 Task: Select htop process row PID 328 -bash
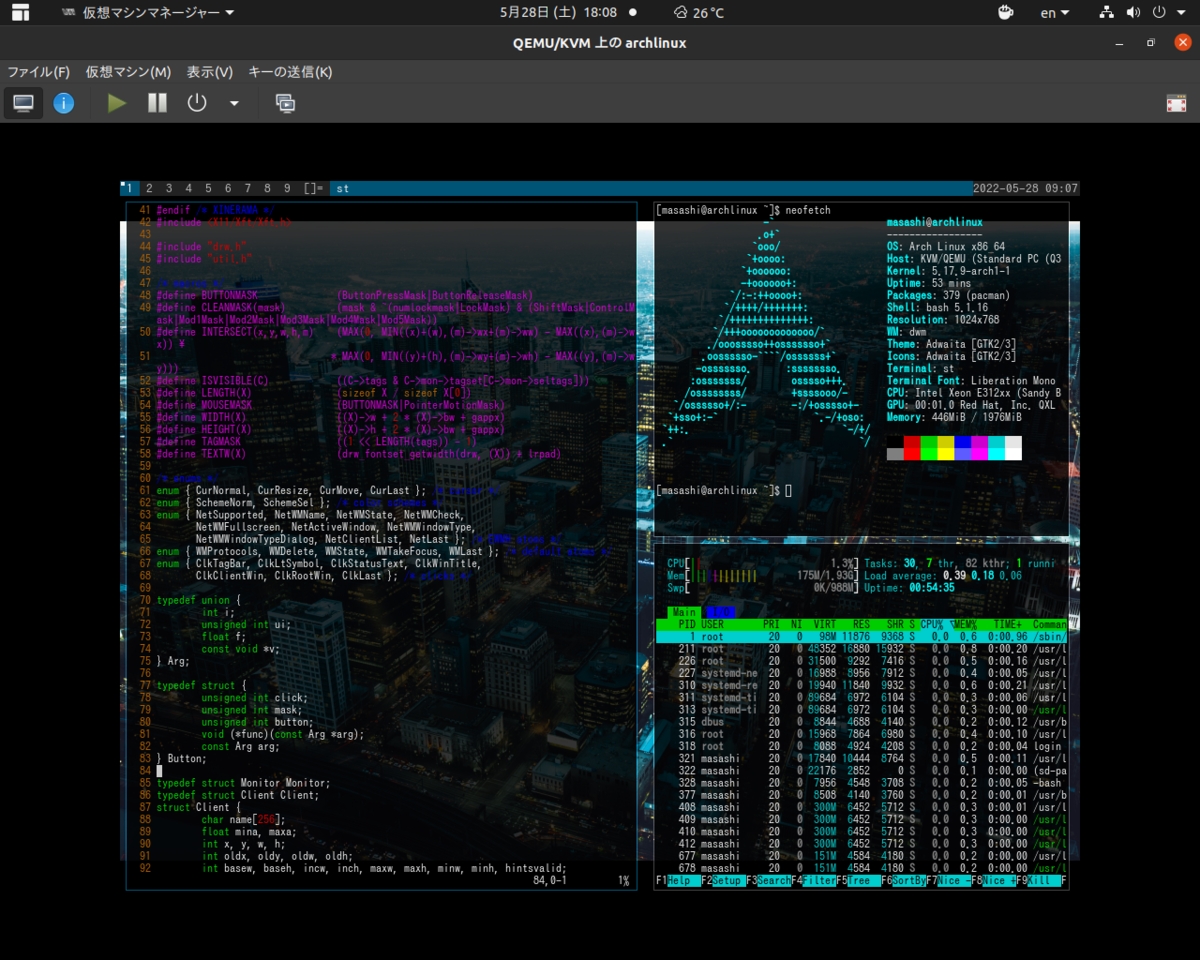point(861,783)
